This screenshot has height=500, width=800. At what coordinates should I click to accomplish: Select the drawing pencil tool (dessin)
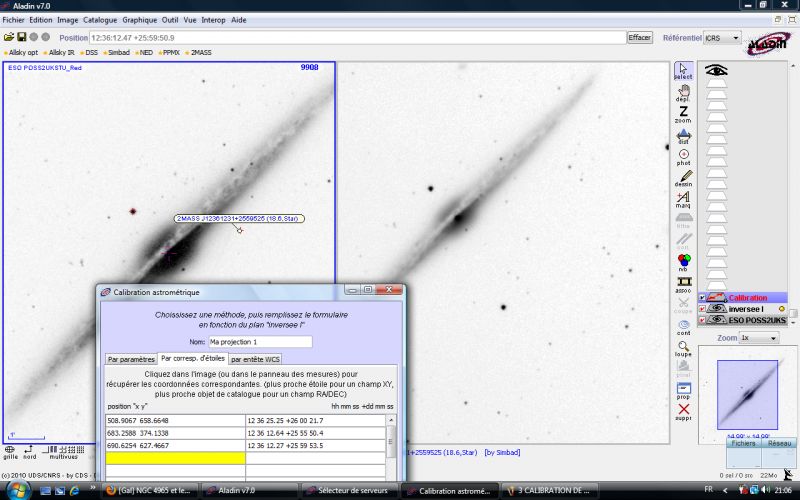[x=684, y=179]
